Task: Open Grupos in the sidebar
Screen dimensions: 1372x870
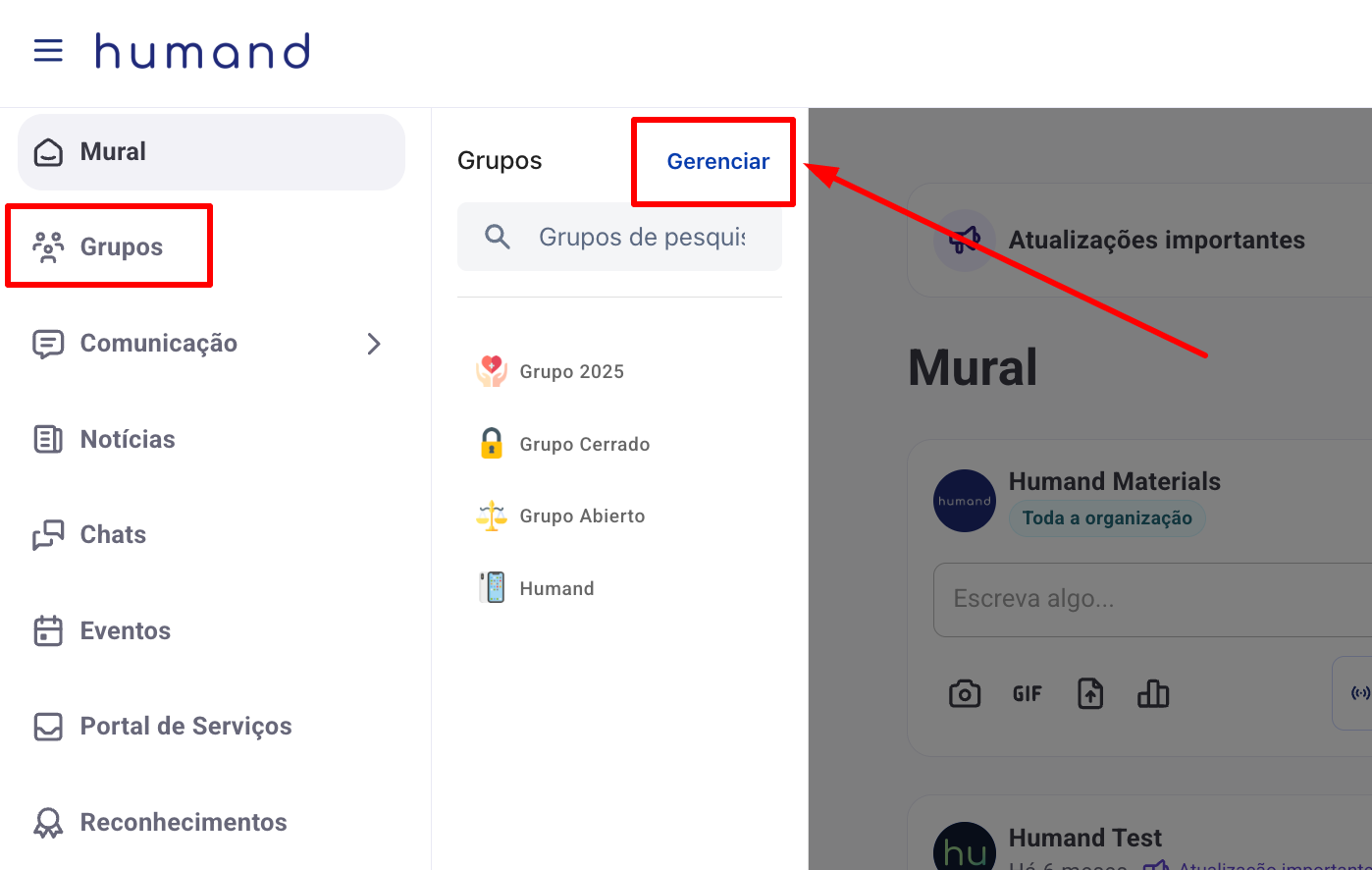Action: (x=122, y=246)
